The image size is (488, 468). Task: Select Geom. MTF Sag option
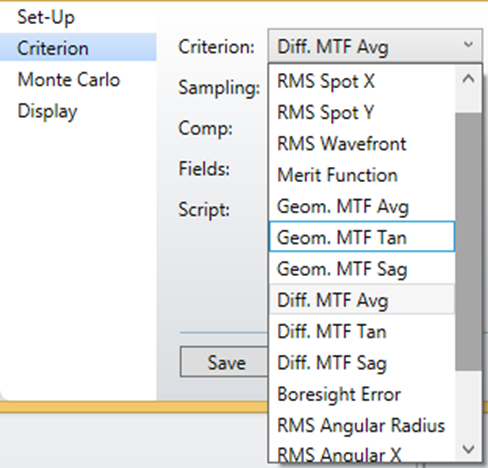(x=362, y=269)
